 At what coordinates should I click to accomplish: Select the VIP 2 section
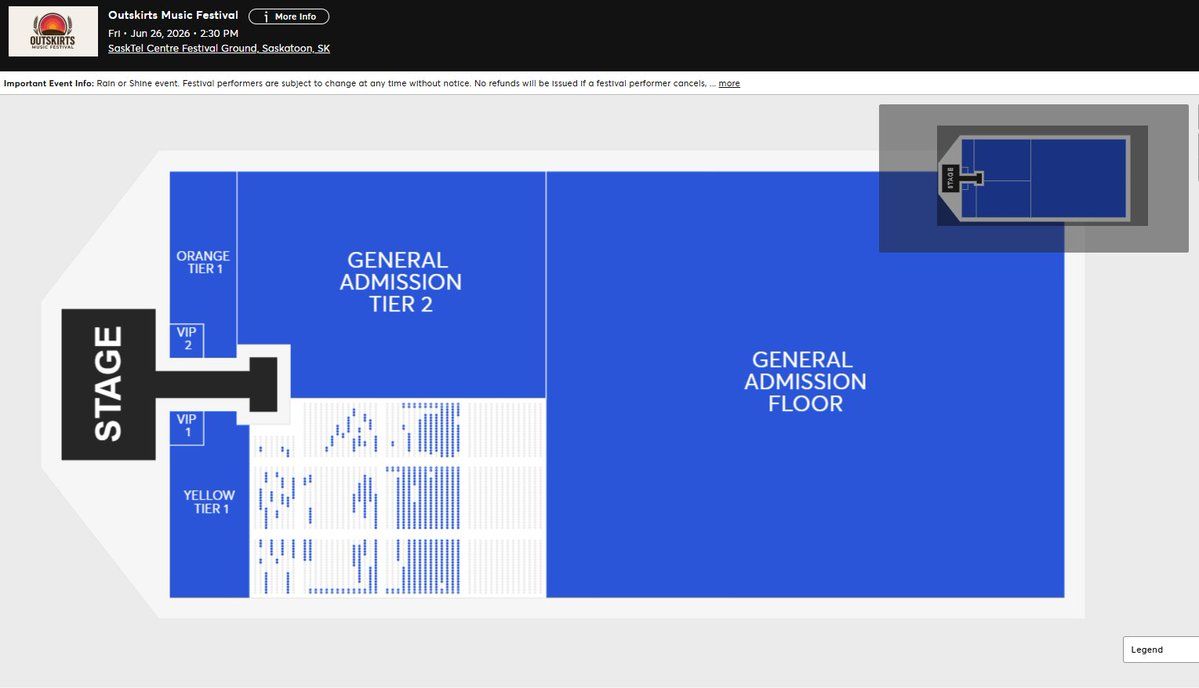pos(187,339)
